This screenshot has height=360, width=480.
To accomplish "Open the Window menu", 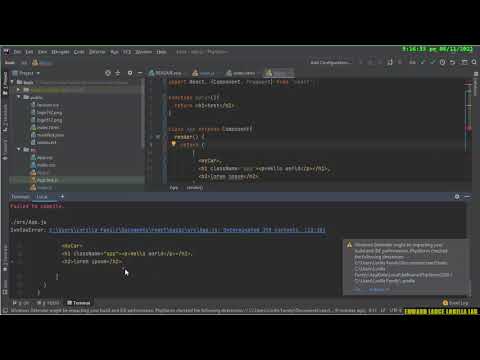I will [x=143, y=52].
